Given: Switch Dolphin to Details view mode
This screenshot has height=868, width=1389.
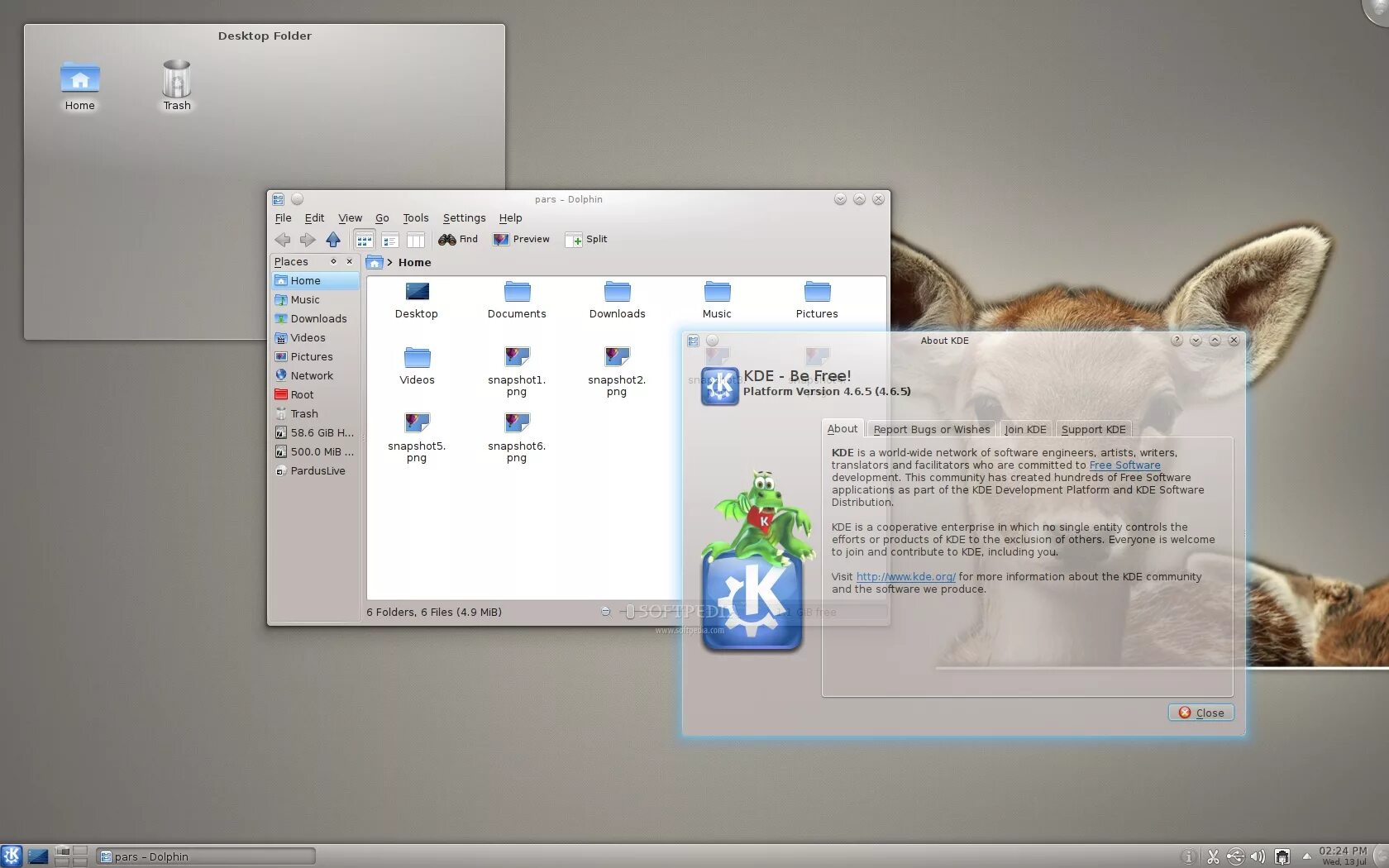Looking at the screenshot, I should (390, 240).
